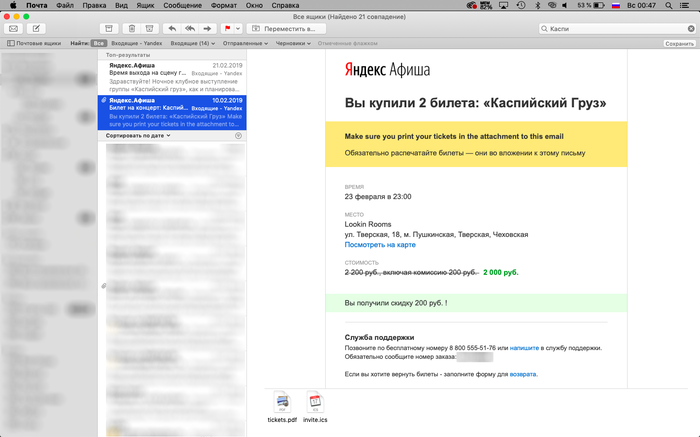The height and width of the screenshot is (437, 700).
Task: Expand the 'Входящие (14)' dropdown
Action: [192, 43]
